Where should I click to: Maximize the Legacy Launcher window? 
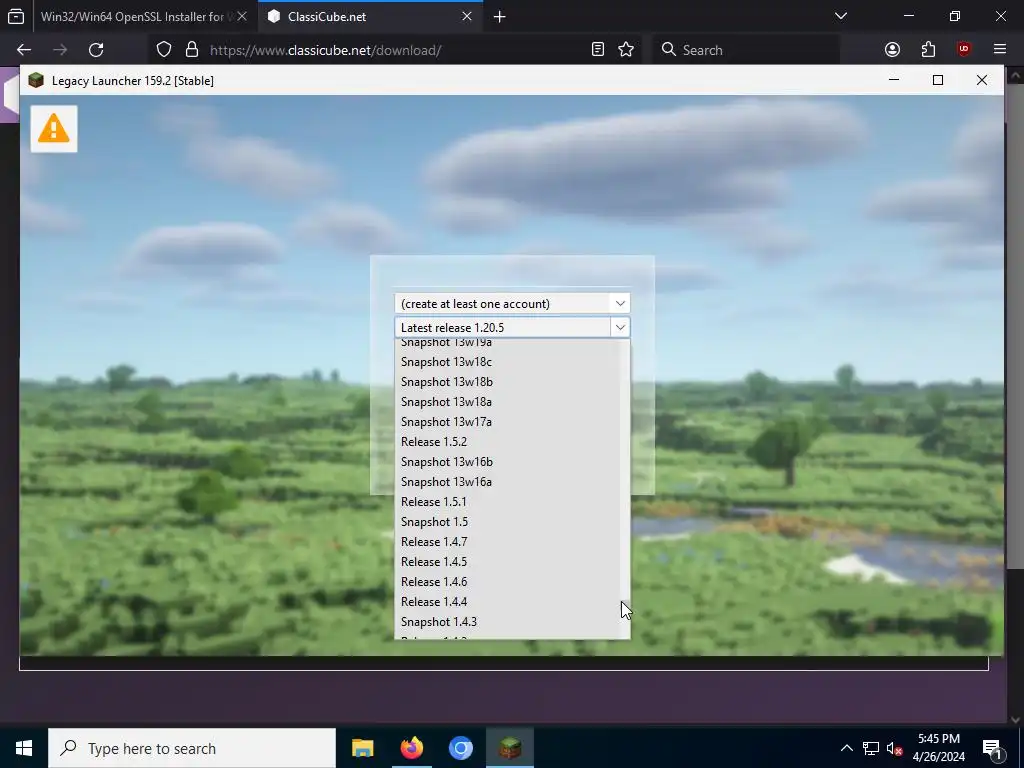(938, 80)
